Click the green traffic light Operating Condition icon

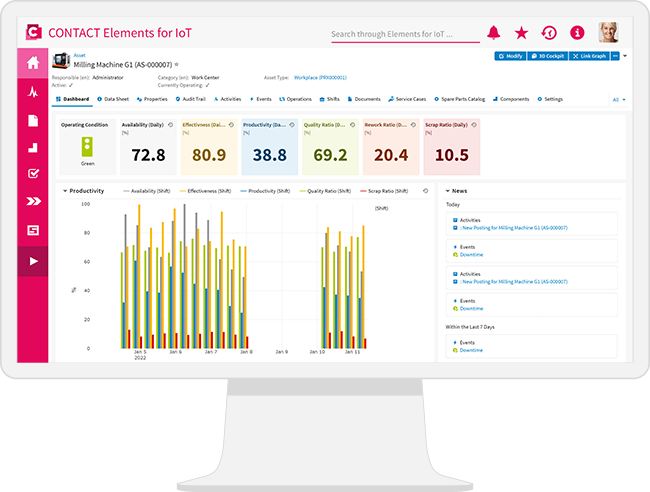click(87, 147)
